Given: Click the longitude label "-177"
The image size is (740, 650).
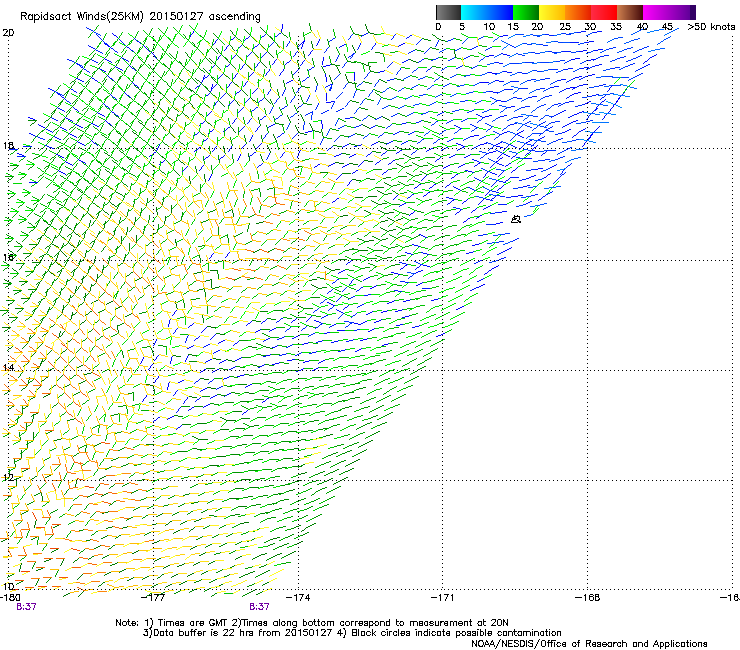Looking at the screenshot, I should (153, 597).
